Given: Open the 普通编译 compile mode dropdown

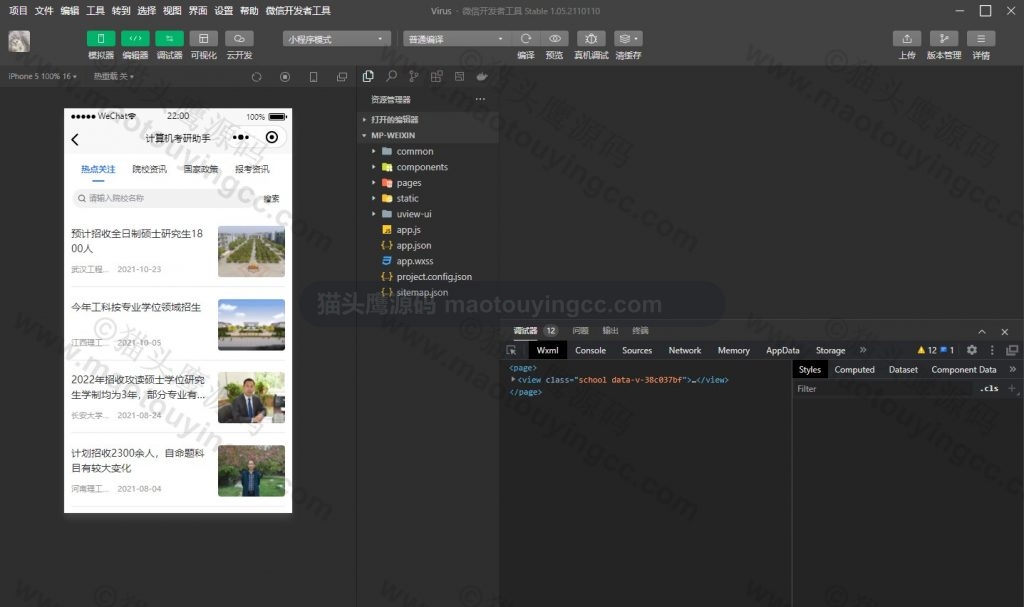Looking at the screenshot, I should coord(456,39).
